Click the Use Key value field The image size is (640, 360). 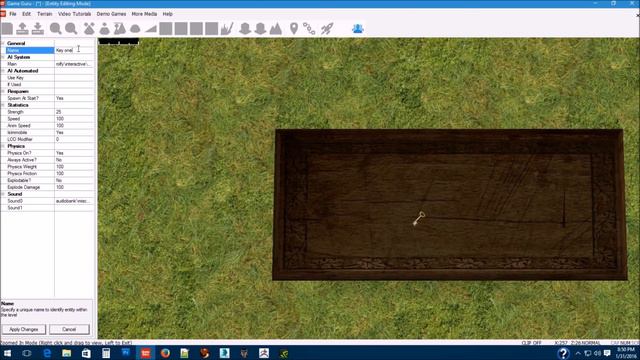pos(74,78)
